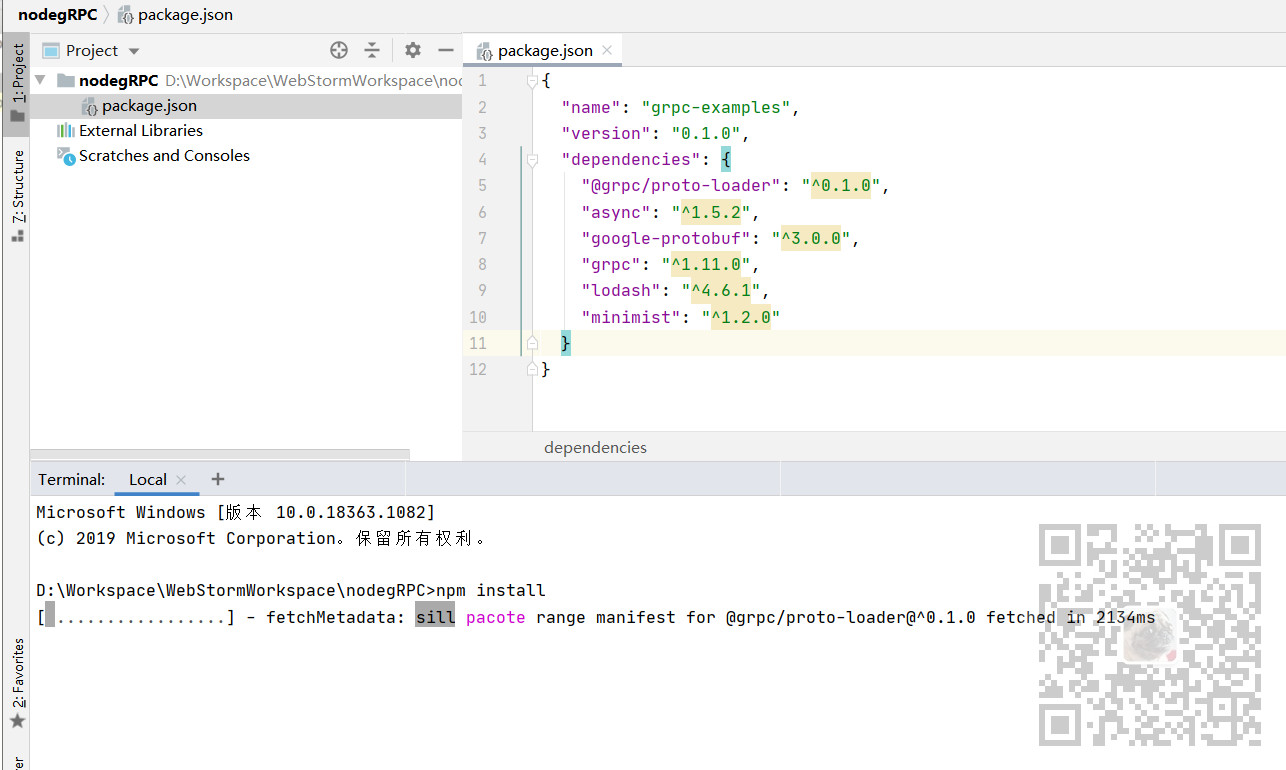Close the package.json editor tab
The image size is (1286, 770).
[x=607, y=50]
